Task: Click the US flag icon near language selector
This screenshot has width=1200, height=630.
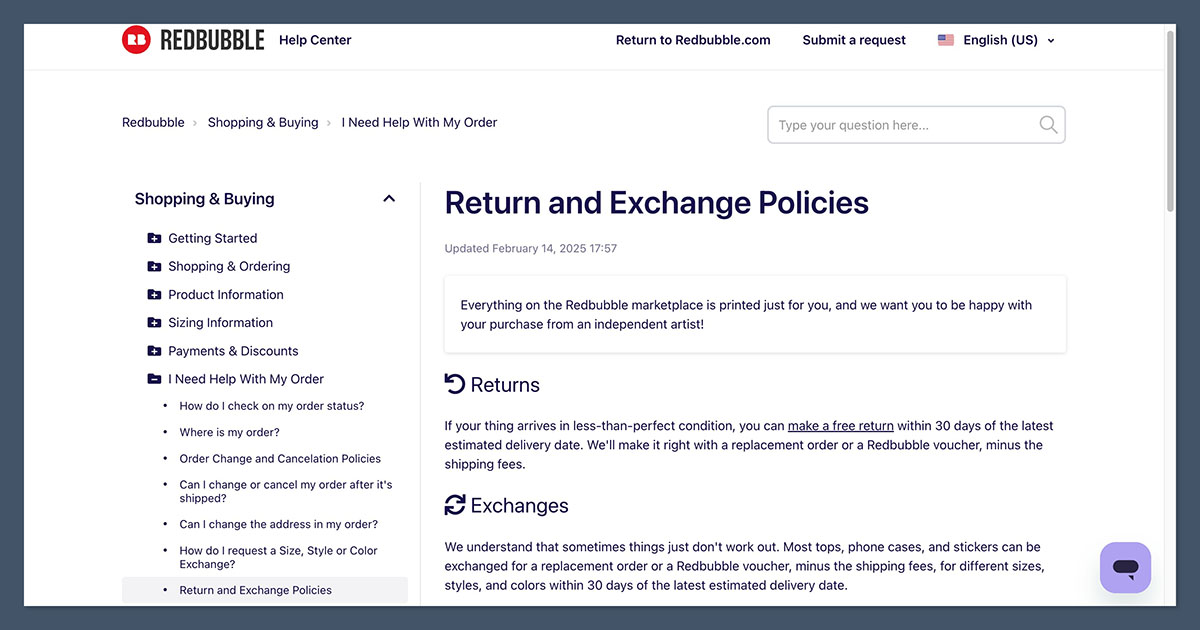Action: (x=946, y=39)
